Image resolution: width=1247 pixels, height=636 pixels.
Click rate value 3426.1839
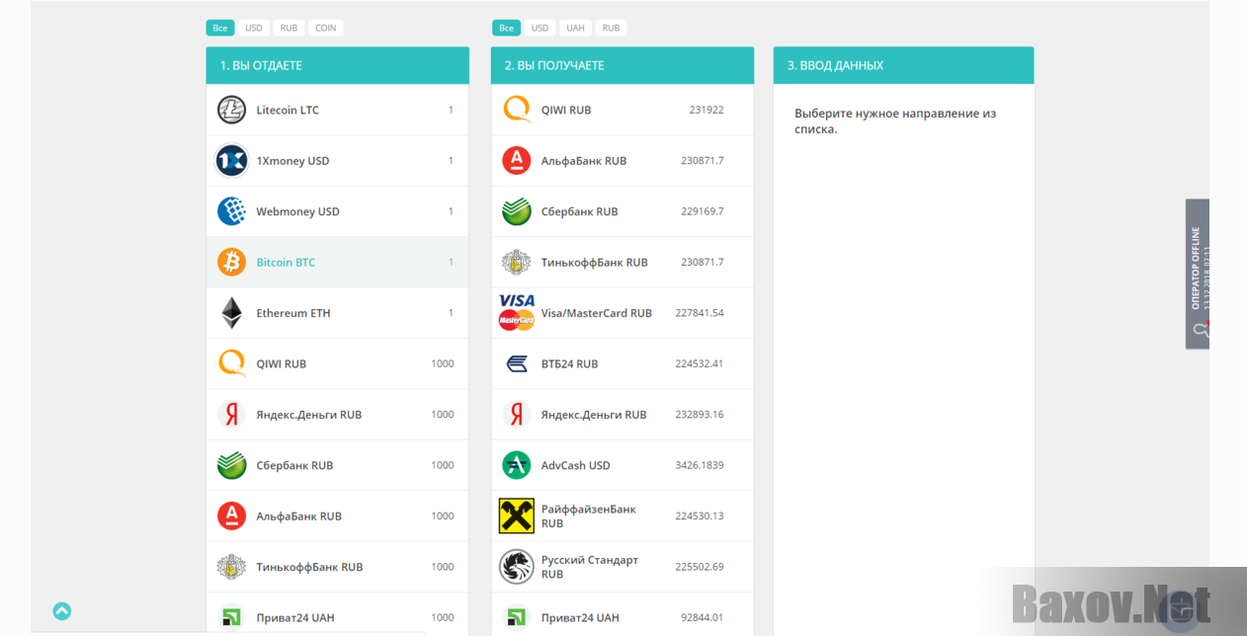click(x=699, y=465)
